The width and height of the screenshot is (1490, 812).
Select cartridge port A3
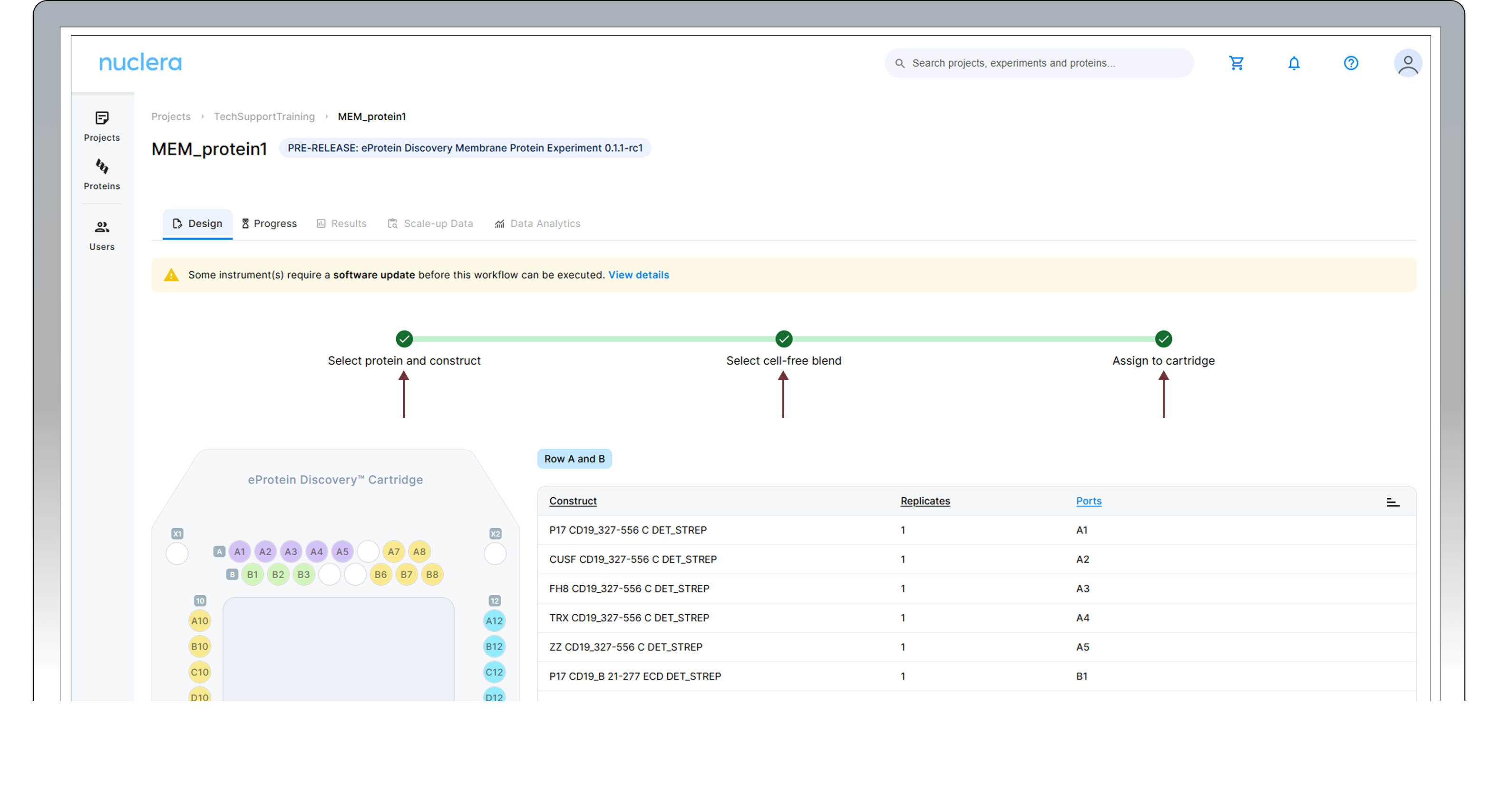(291, 552)
